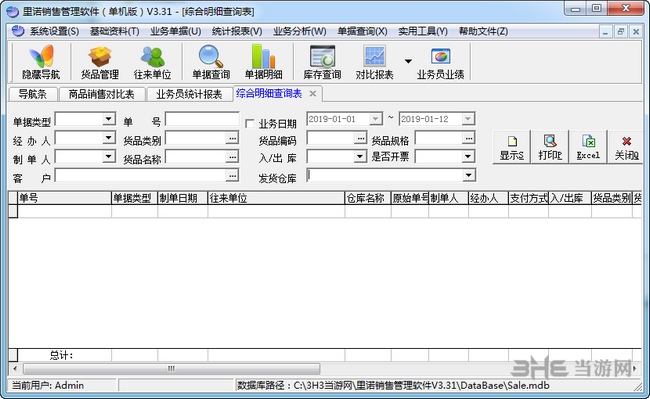Export results with the Excel button
The height and width of the screenshot is (399, 650).
588,147
